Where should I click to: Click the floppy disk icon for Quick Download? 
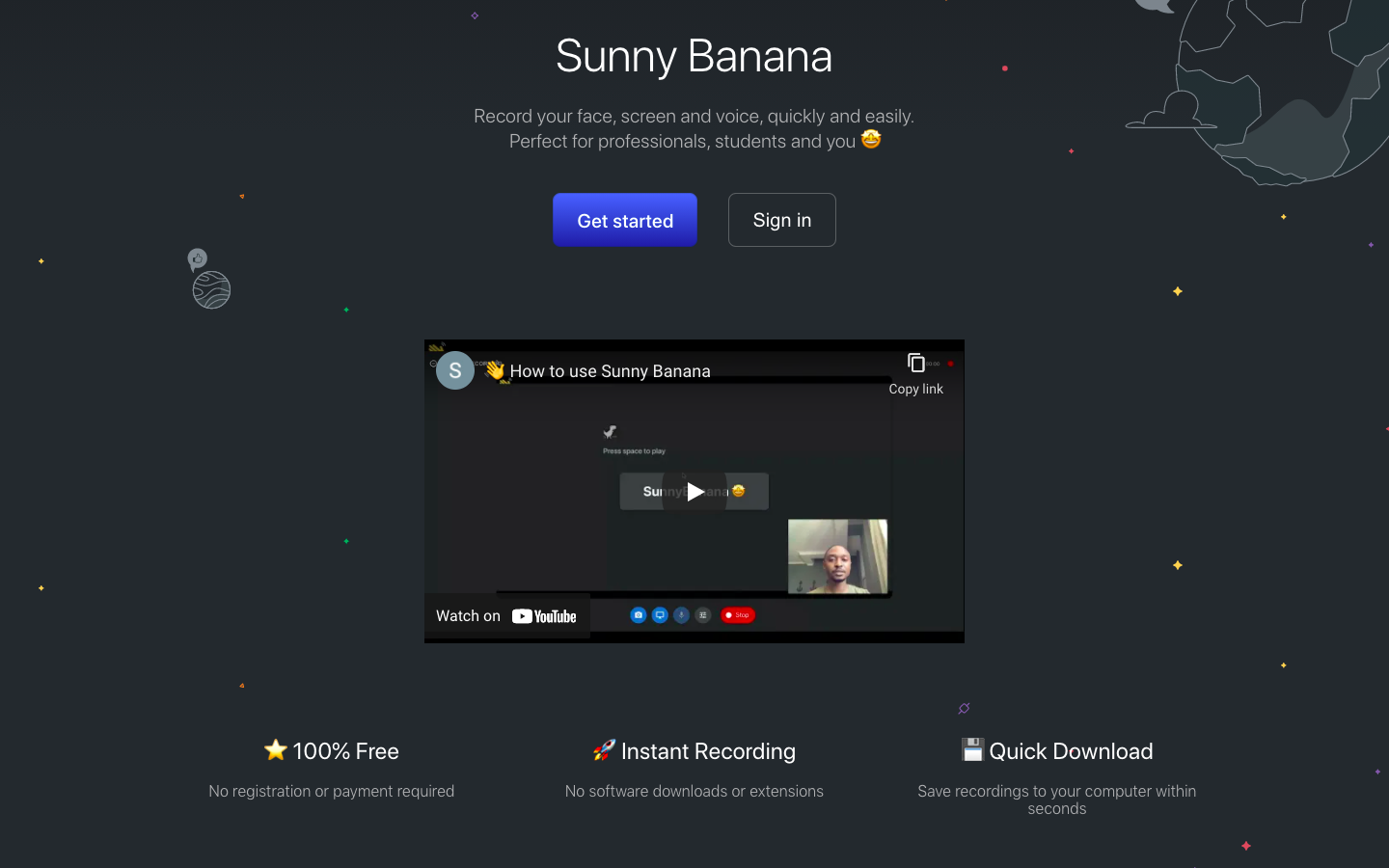pyautogui.click(x=971, y=749)
